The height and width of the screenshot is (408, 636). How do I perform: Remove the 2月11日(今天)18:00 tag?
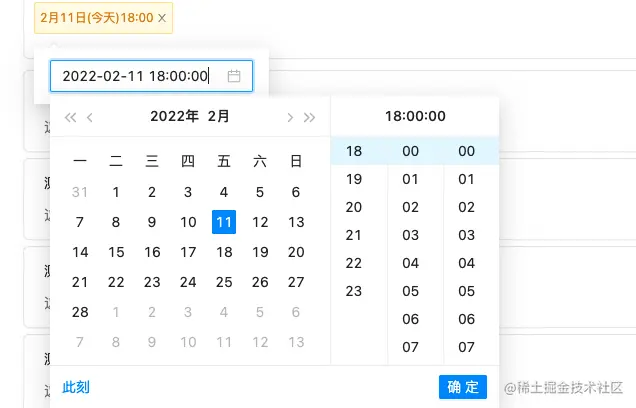[163, 18]
